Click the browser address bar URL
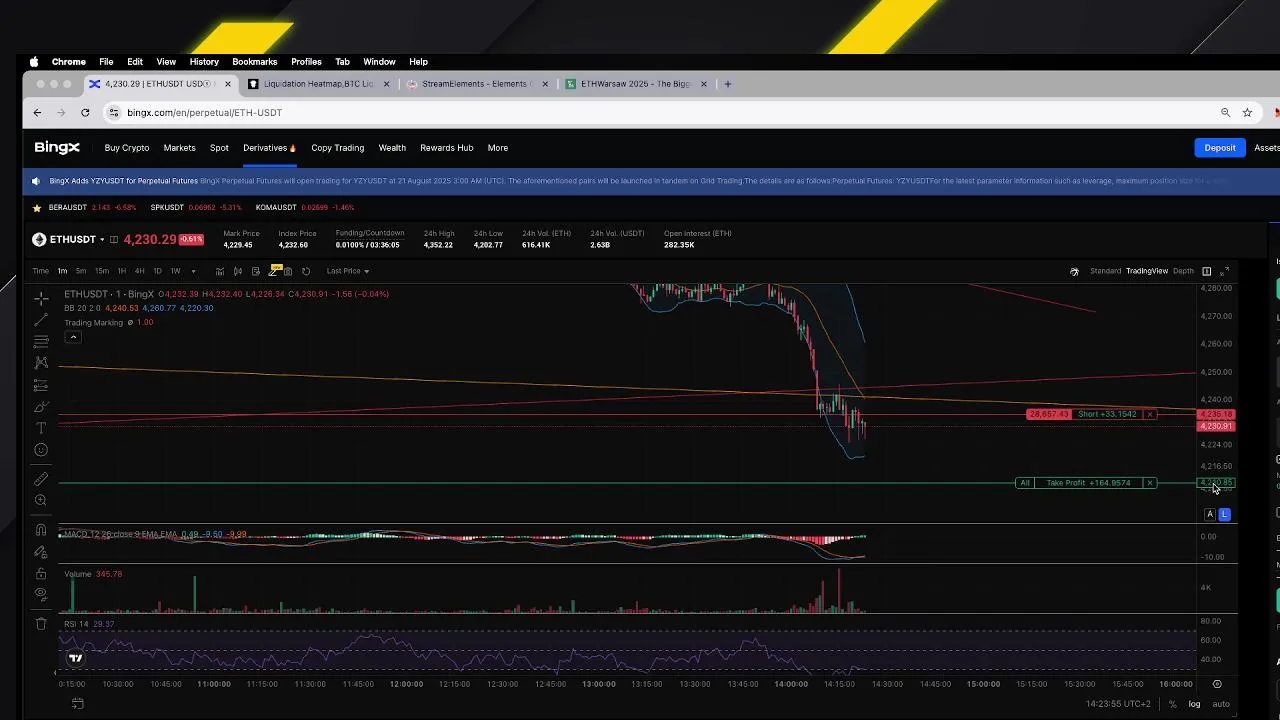 coord(204,113)
